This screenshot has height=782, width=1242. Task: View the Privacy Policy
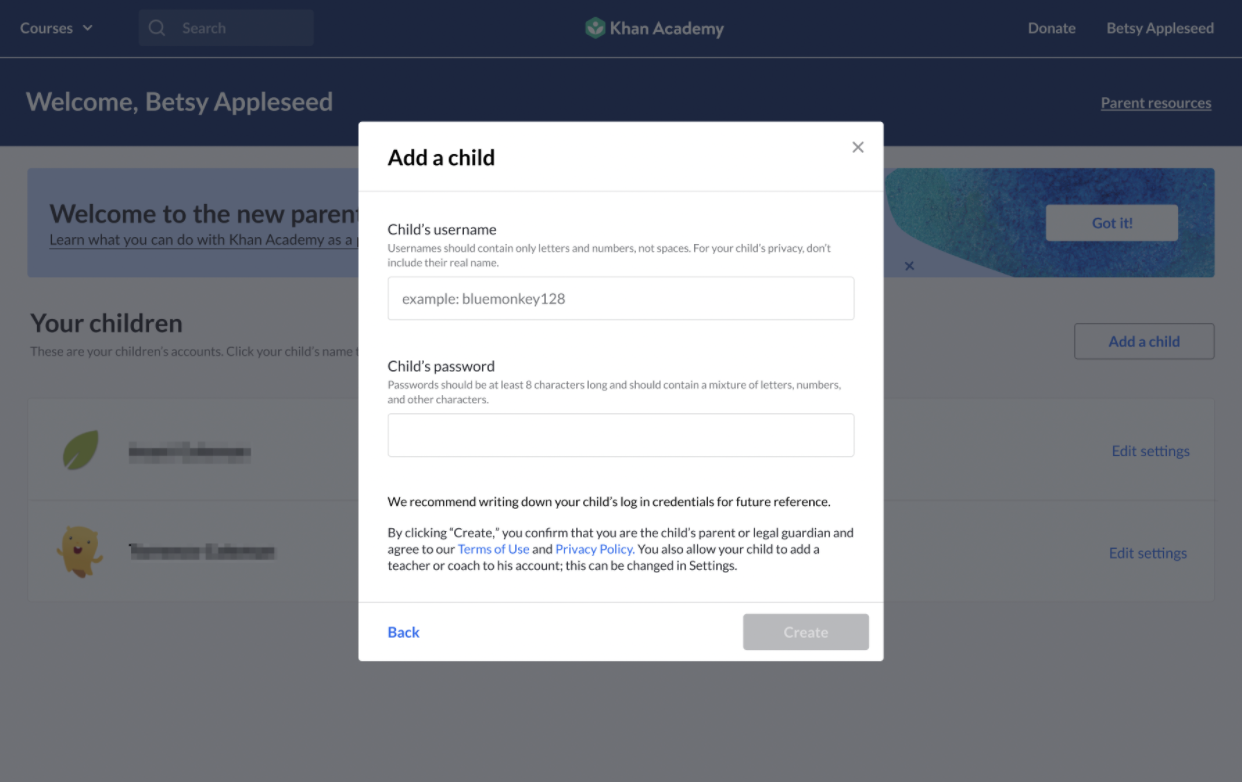(x=593, y=548)
